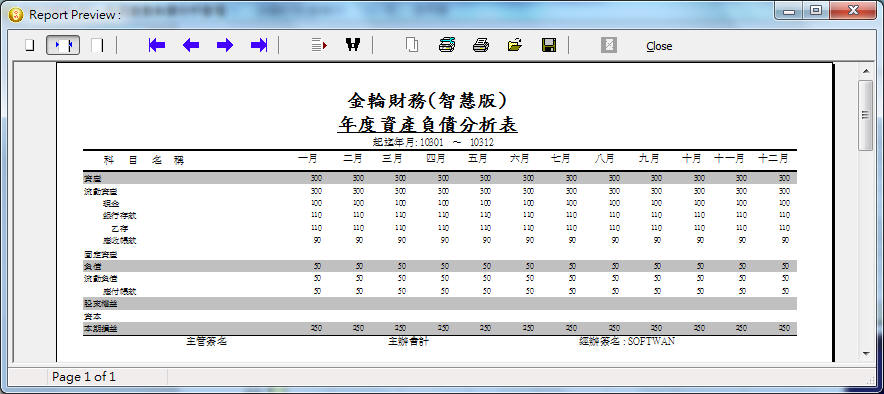Toggle the page width zoom button
Image resolution: width=884 pixels, height=394 pixels.
point(63,46)
